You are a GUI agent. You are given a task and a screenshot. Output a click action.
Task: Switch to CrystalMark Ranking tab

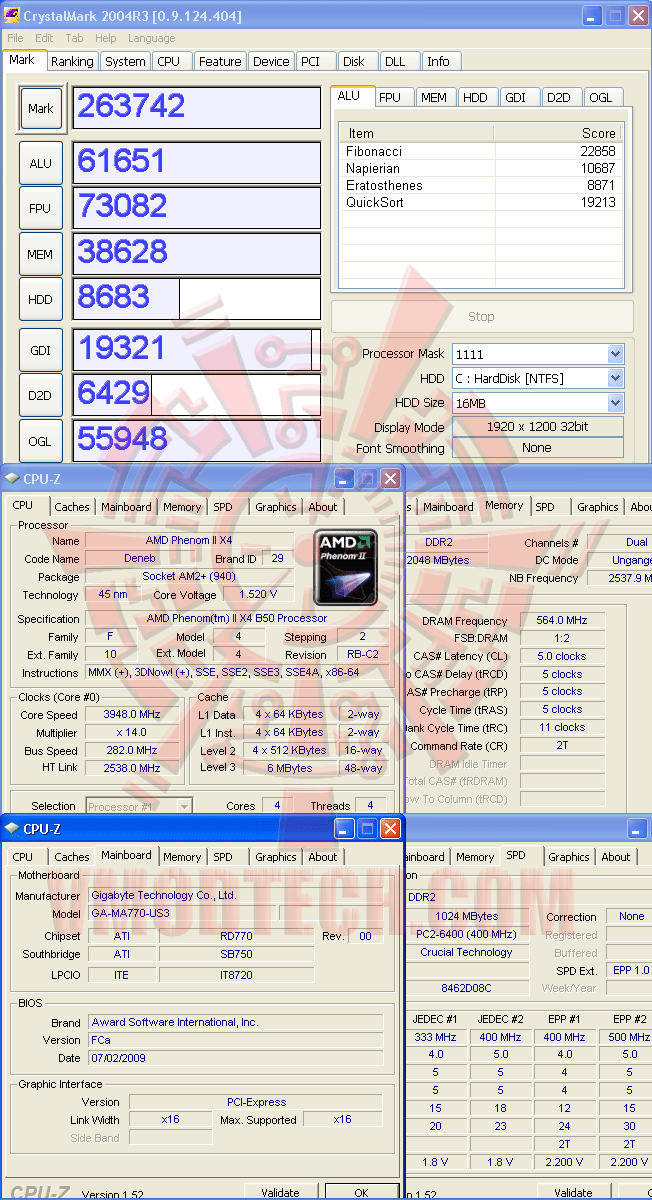tap(72, 61)
